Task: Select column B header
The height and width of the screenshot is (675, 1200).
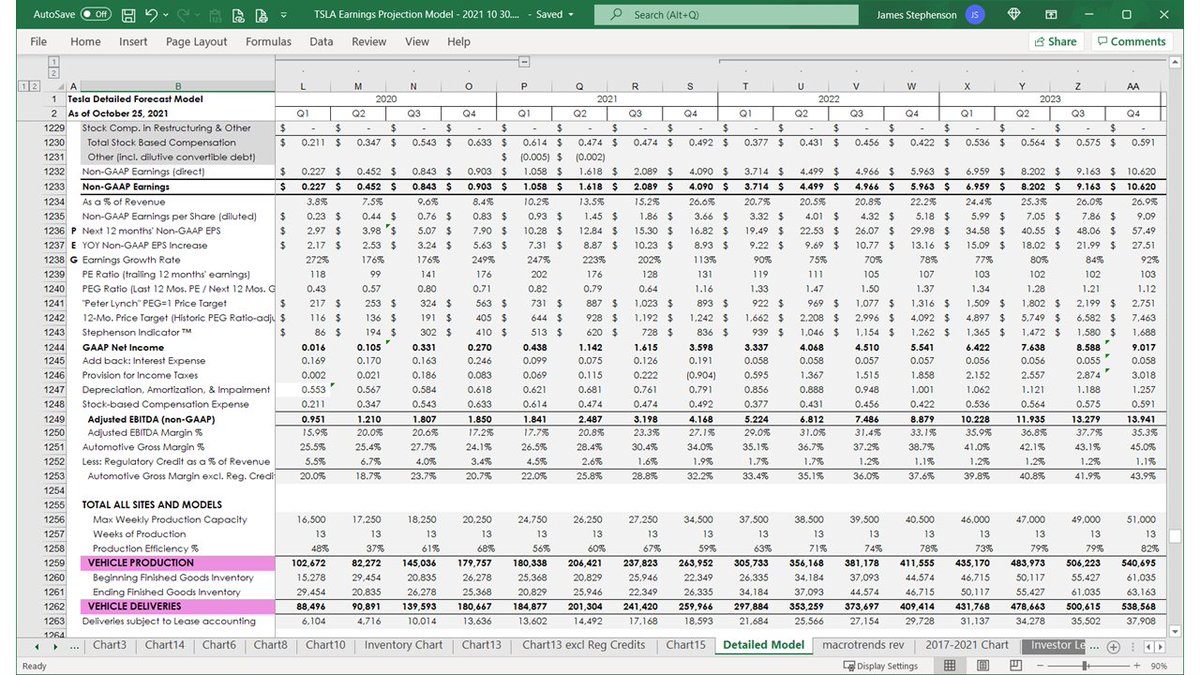Action: pos(178,87)
